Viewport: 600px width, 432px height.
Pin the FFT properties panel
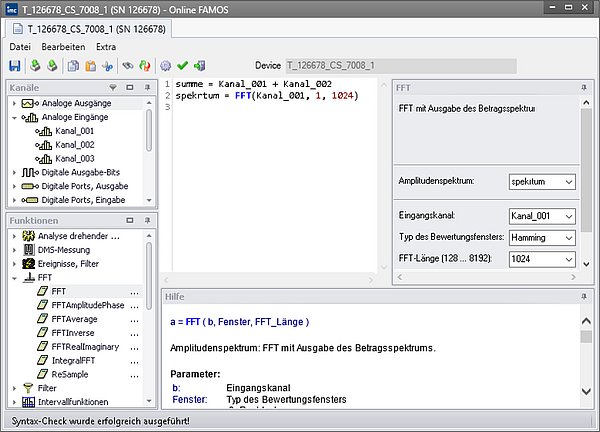point(583,87)
